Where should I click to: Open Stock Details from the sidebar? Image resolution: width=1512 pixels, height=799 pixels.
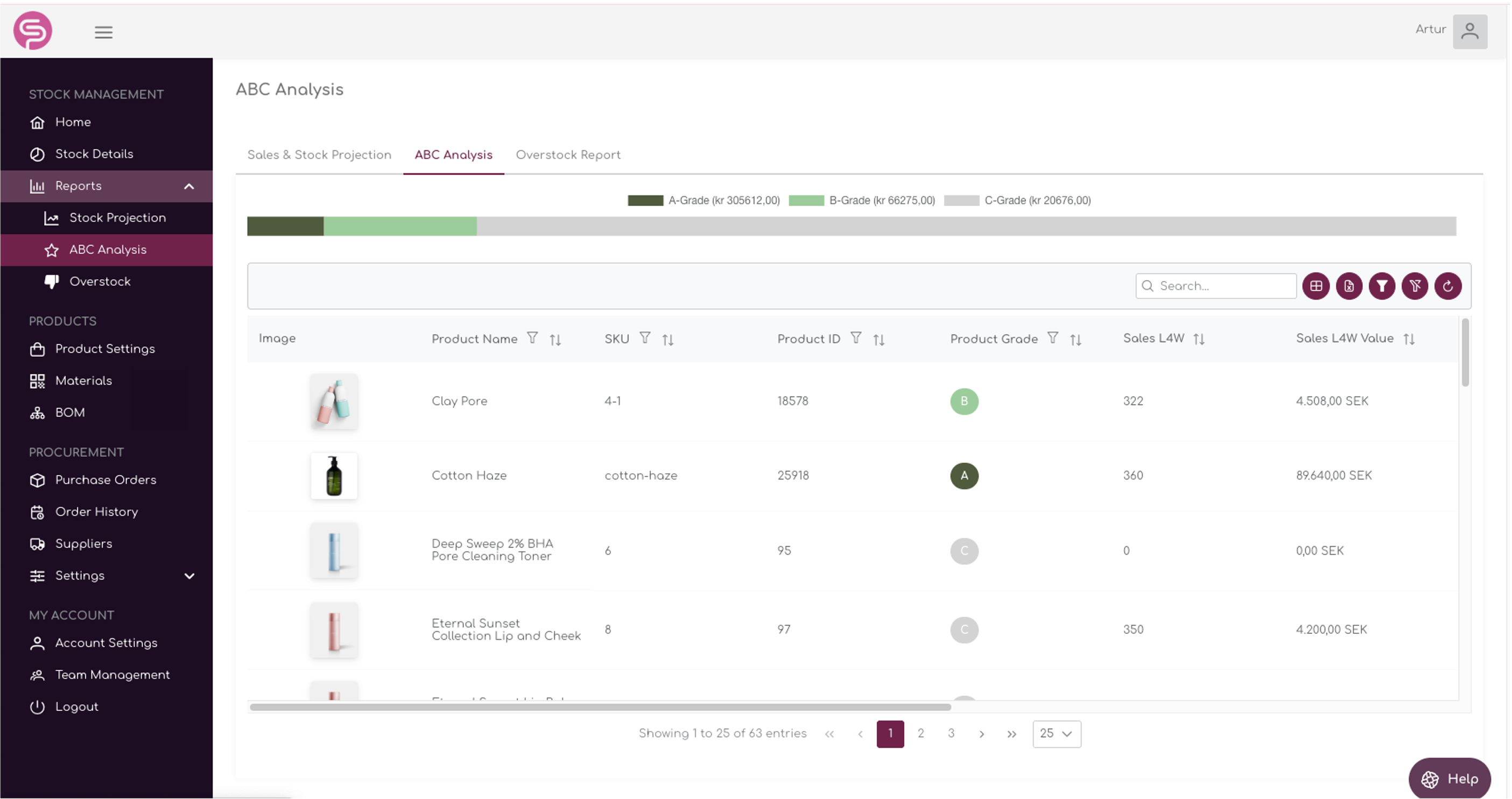(95, 154)
